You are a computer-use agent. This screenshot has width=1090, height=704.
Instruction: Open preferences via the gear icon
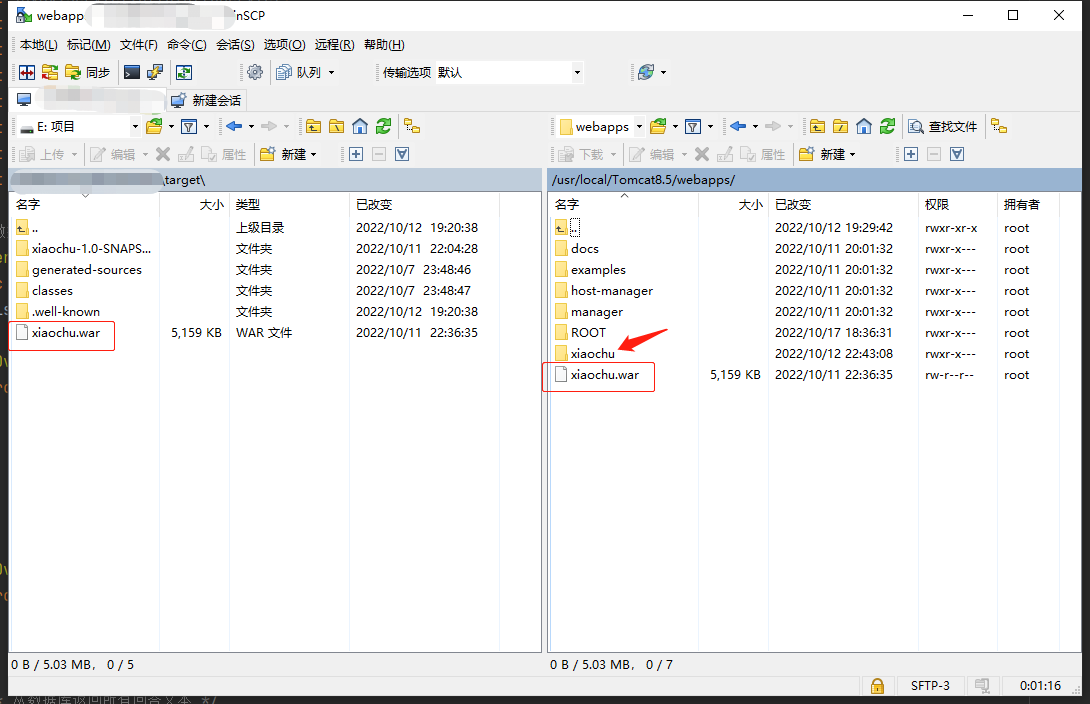[x=255, y=72]
